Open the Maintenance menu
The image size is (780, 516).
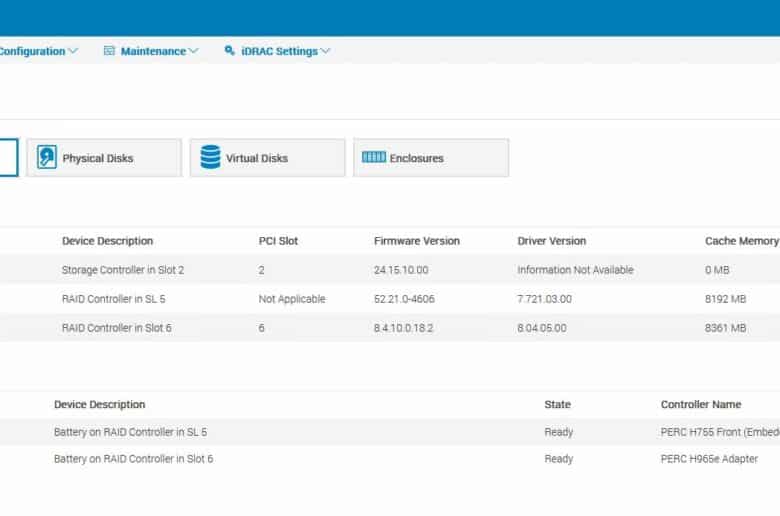pyautogui.click(x=153, y=51)
